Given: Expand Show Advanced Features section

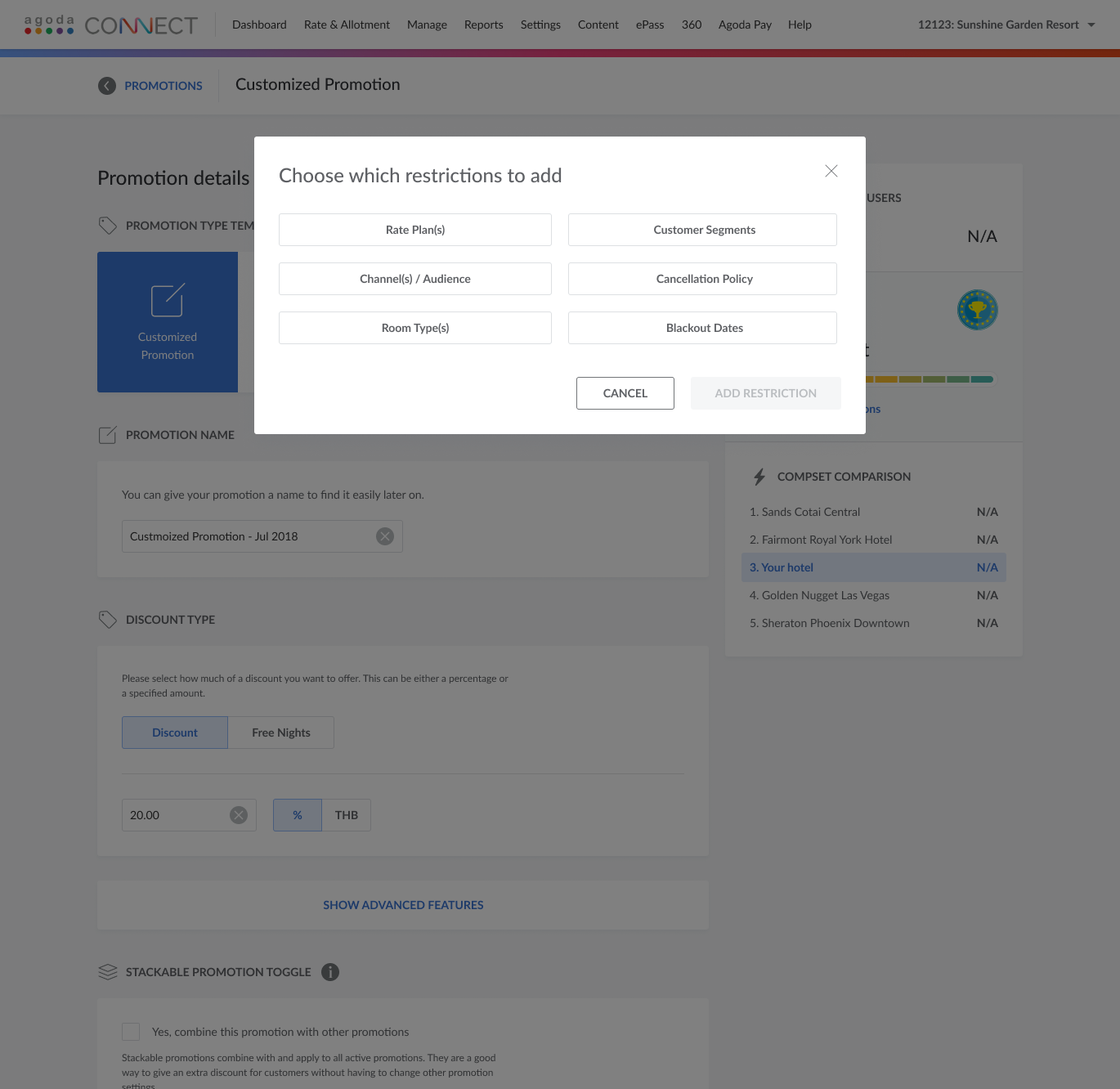Looking at the screenshot, I should pyautogui.click(x=403, y=905).
